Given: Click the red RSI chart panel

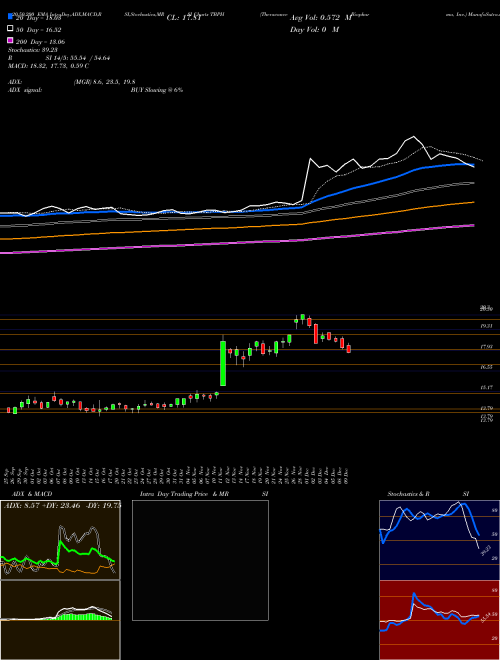Looking at the screenshot, I should click(440, 620).
